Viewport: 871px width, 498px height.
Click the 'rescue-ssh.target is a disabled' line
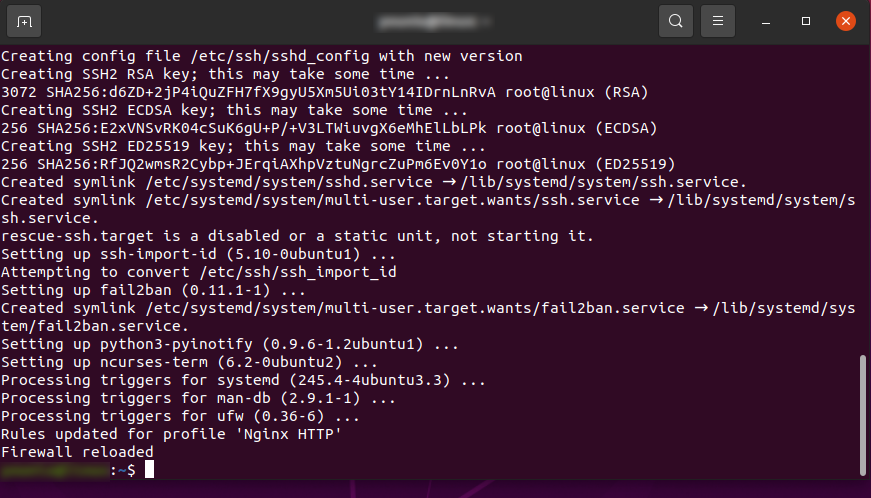pyautogui.click(x=298, y=236)
